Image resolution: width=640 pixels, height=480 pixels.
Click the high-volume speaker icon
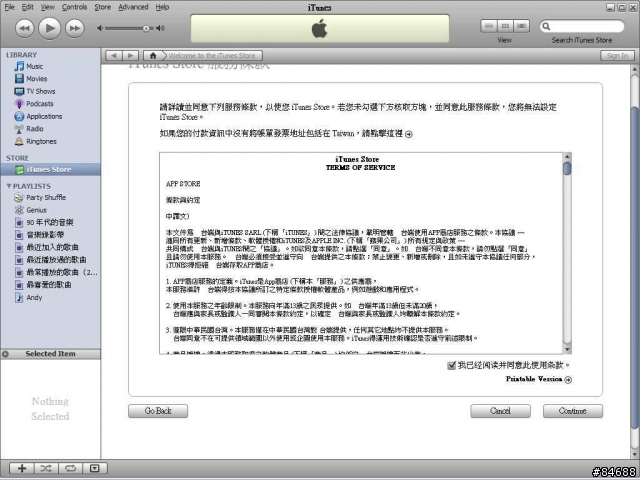point(161,28)
